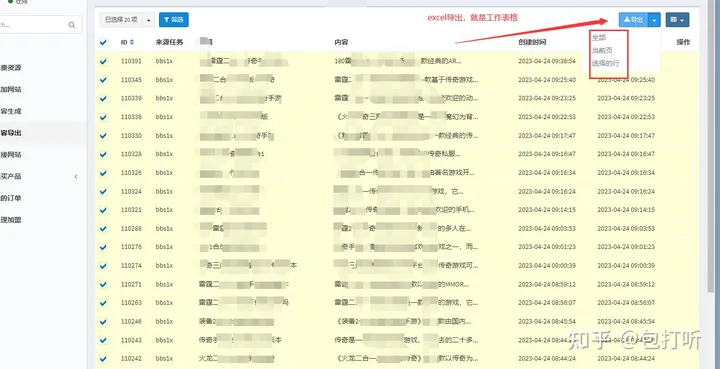Uncheck the row 110243 checkbox

click(103, 340)
